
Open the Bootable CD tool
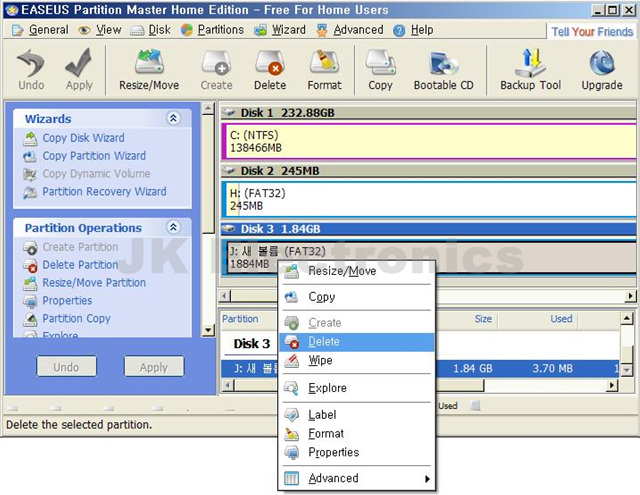click(x=444, y=69)
